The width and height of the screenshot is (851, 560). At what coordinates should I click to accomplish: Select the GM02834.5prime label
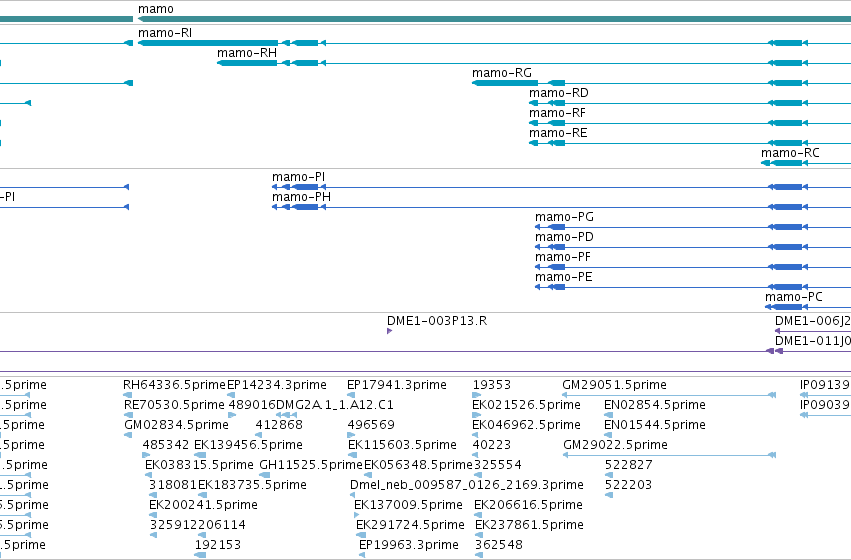click(x=176, y=425)
